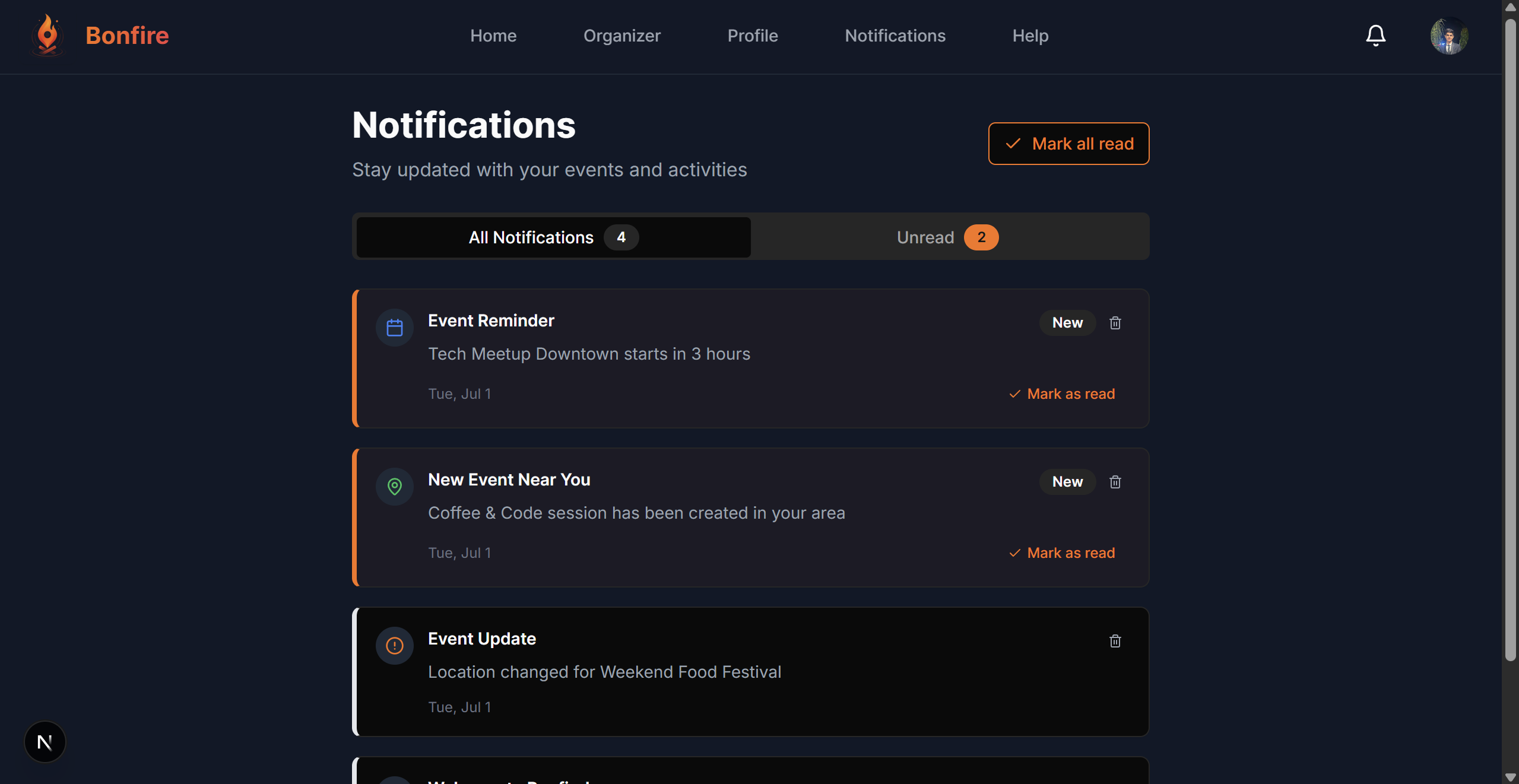Open the user avatar profile picture
Image resolution: width=1519 pixels, height=784 pixels.
click(1449, 36)
